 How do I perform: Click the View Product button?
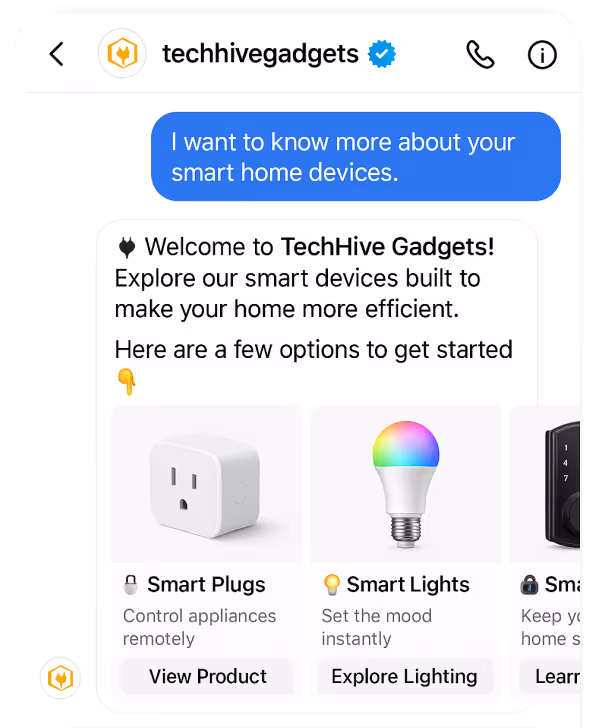pos(207,676)
